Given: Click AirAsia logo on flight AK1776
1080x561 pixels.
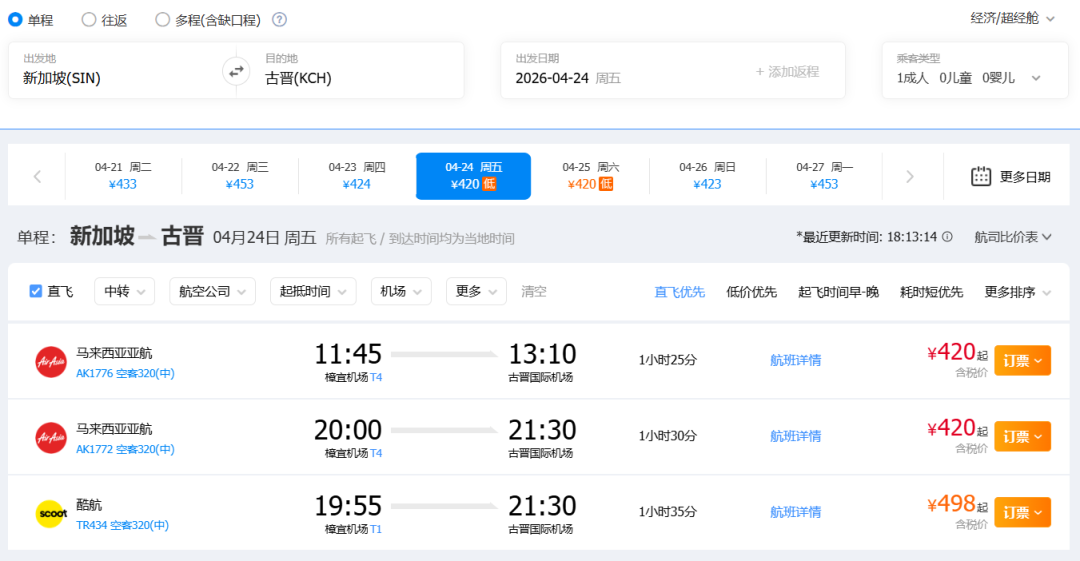Looking at the screenshot, I should click(x=50, y=361).
